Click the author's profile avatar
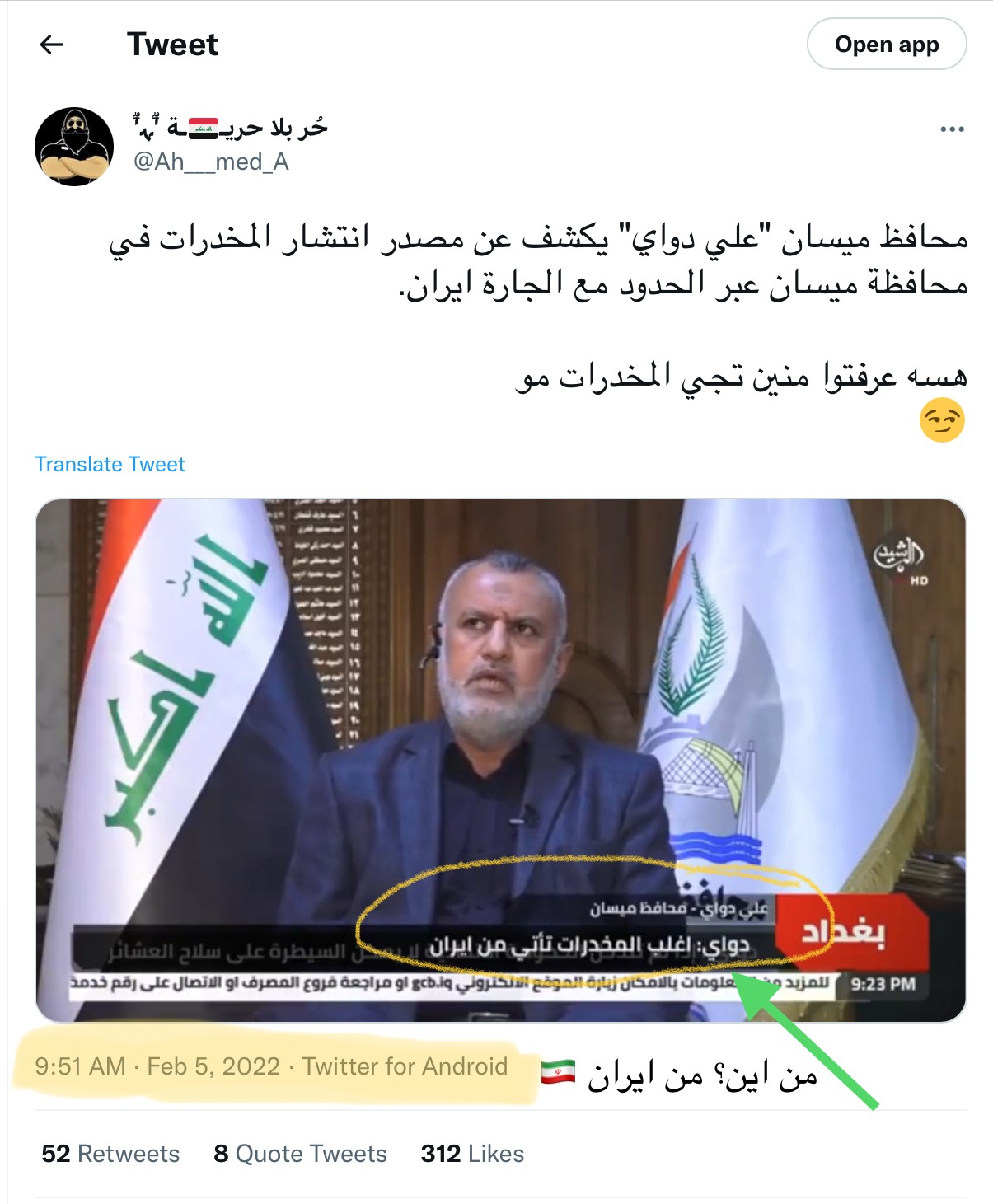The width and height of the screenshot is (993, 1204). pos(74,147)
